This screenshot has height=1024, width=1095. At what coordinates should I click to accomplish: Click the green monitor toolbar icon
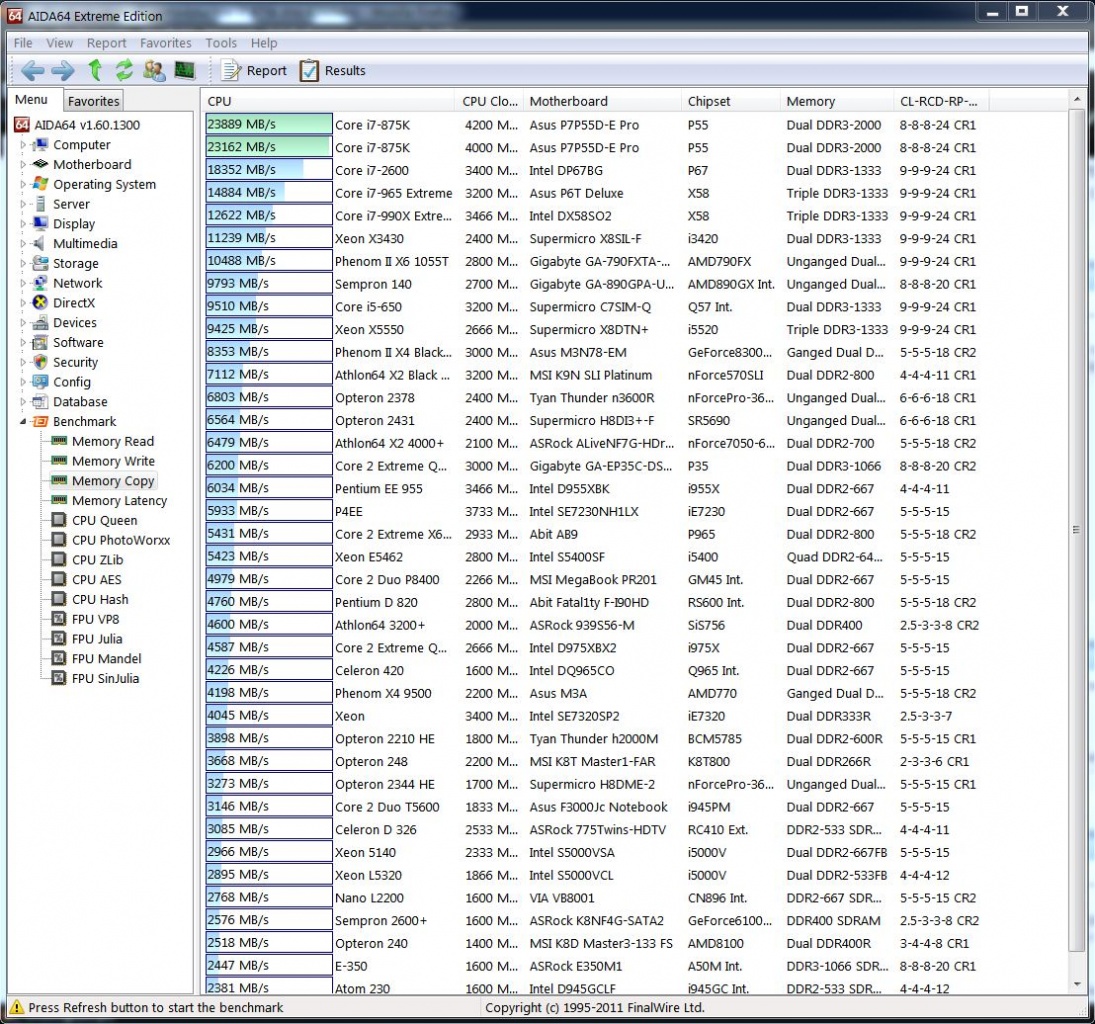[x=184, y=70]
